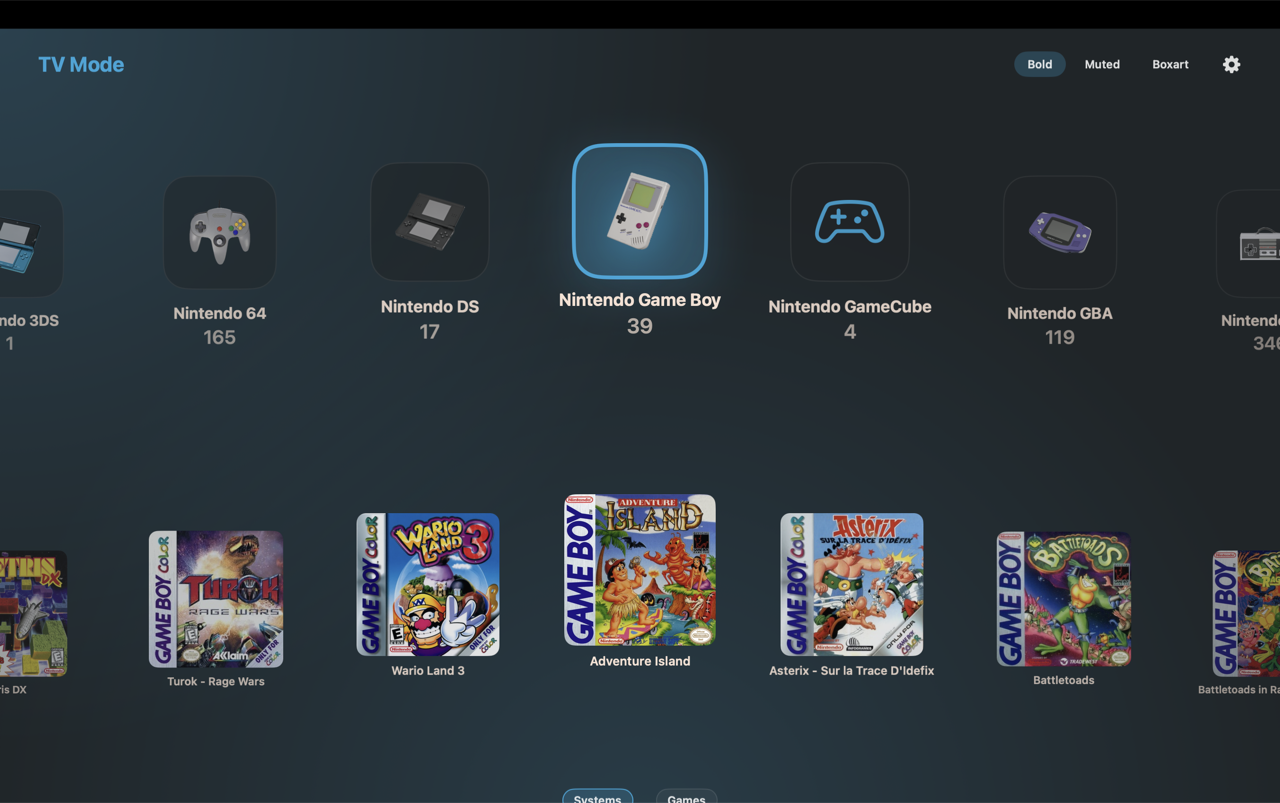Click the Nintendo GameCube label
This screenshot has height=803, width=1280.
pos(850,307)
